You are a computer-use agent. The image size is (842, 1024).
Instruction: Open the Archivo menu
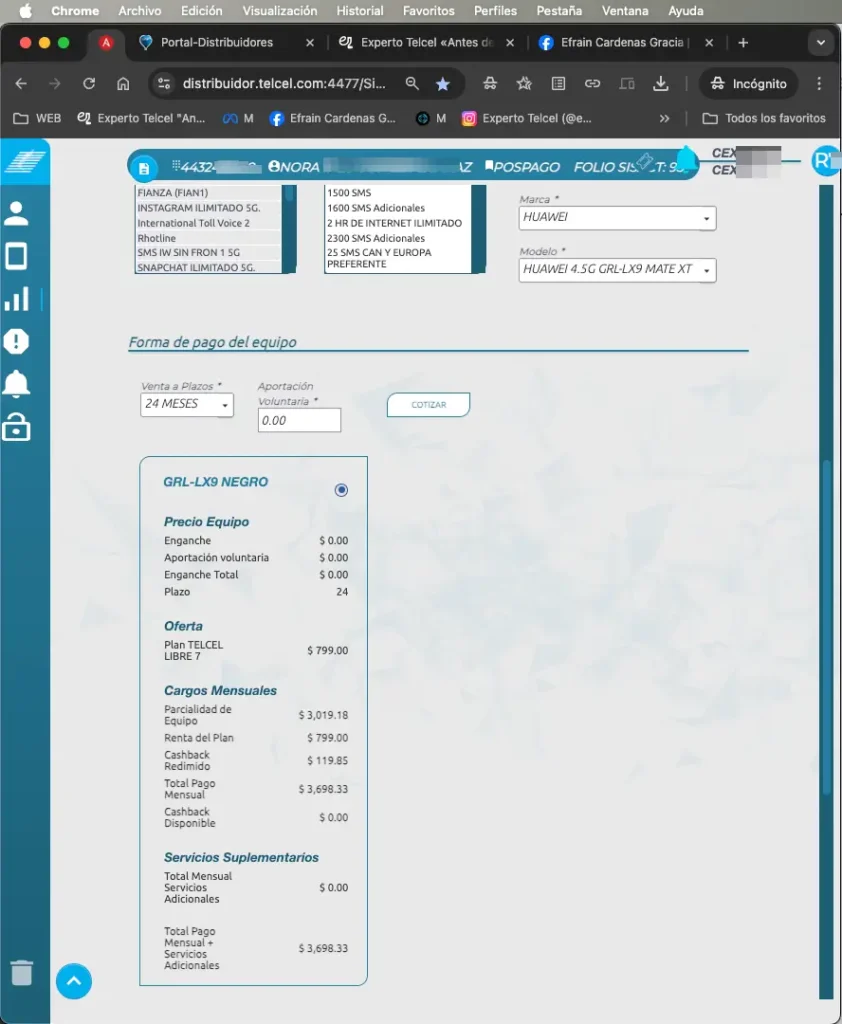pyautogui.click(x=140, y=11)
